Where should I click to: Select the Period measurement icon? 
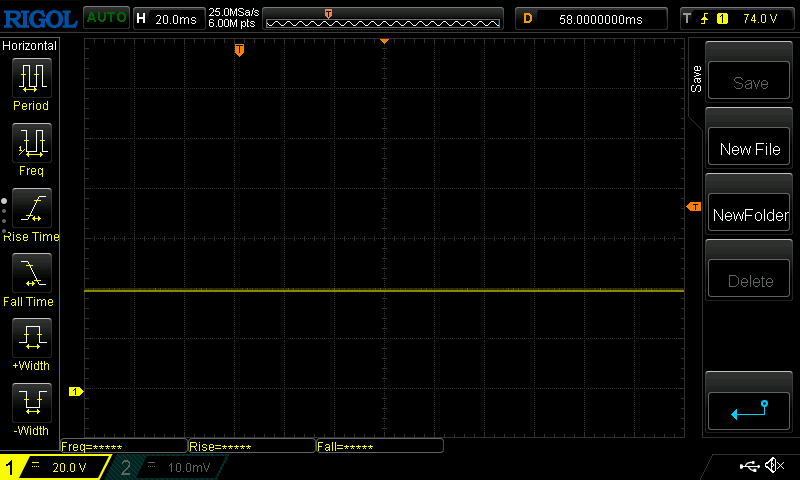click(x=32, y=78)
